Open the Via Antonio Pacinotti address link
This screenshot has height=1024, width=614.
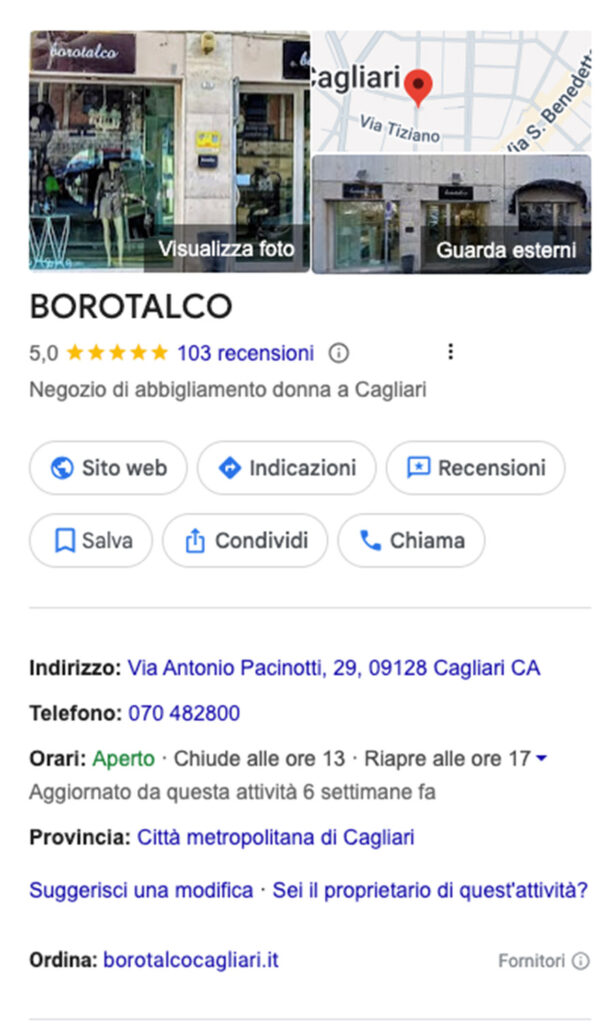pyautogui.click(x=334, y=668)
